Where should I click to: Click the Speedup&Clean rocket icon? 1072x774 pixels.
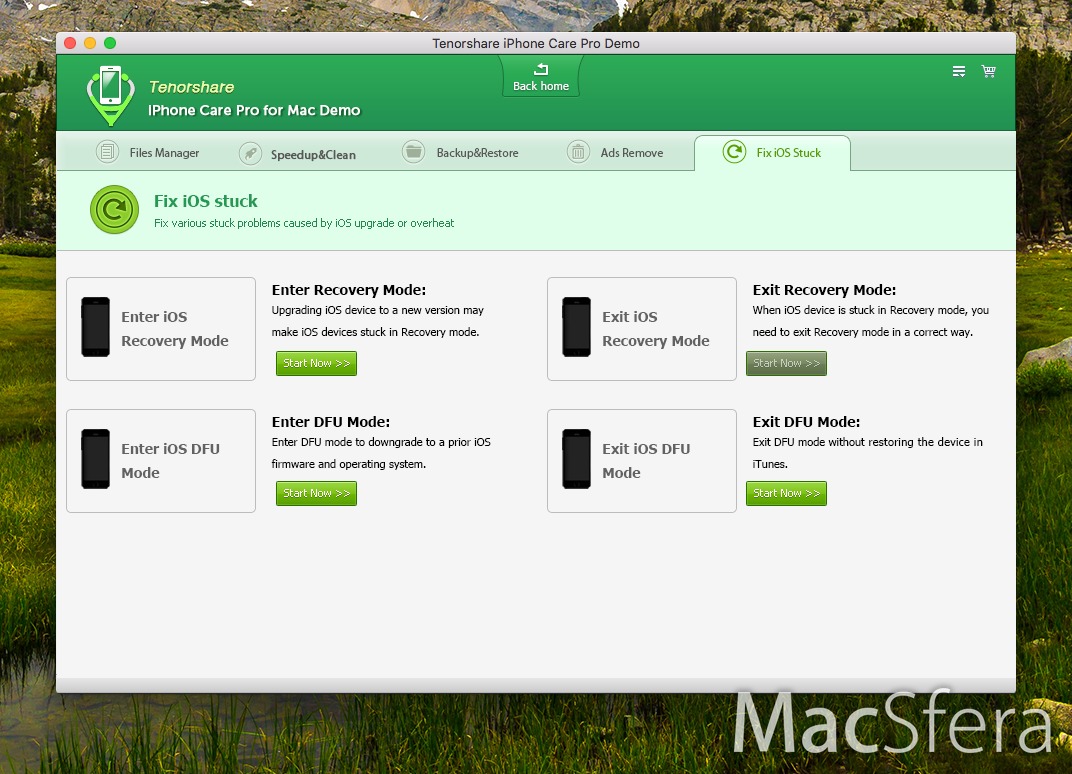point(250,153)
